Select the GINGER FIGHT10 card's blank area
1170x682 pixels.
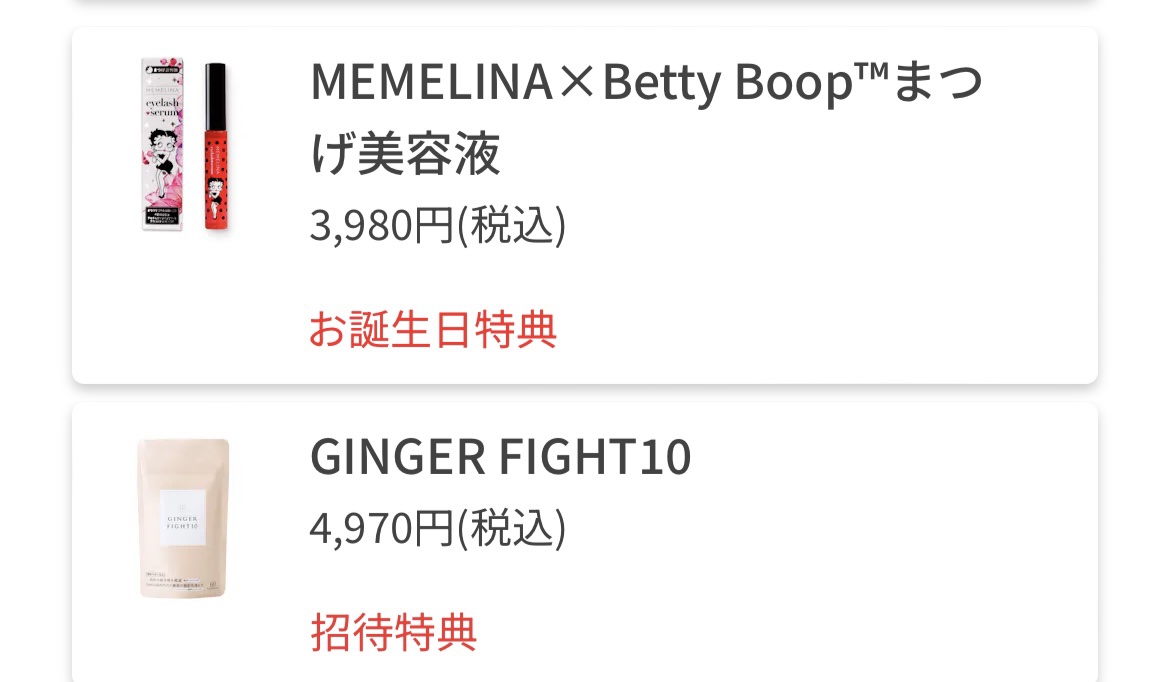pyautogui.click(x=880, y=560)
